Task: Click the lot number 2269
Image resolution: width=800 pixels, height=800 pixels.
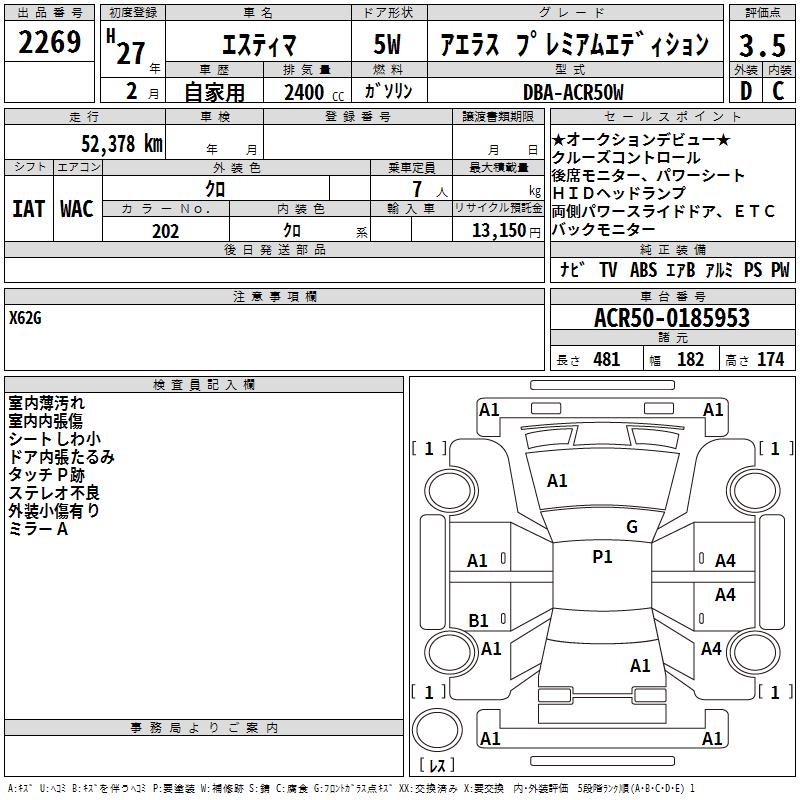Action: tap(49, 42)
